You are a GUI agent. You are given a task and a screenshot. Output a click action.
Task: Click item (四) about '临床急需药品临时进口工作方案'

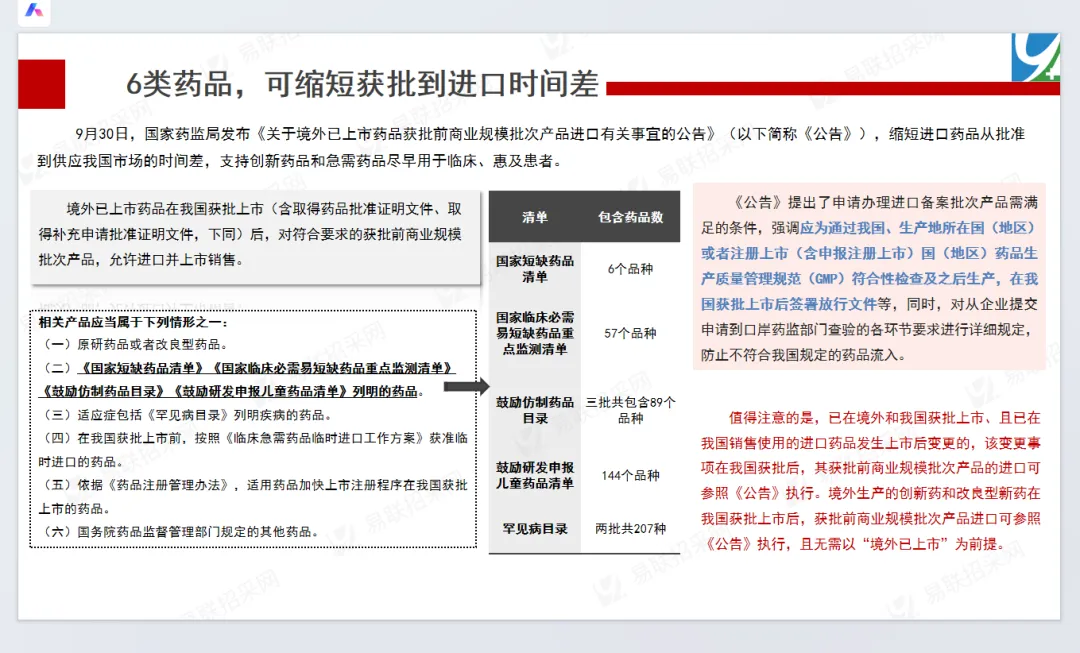click(x=253, y=450)
